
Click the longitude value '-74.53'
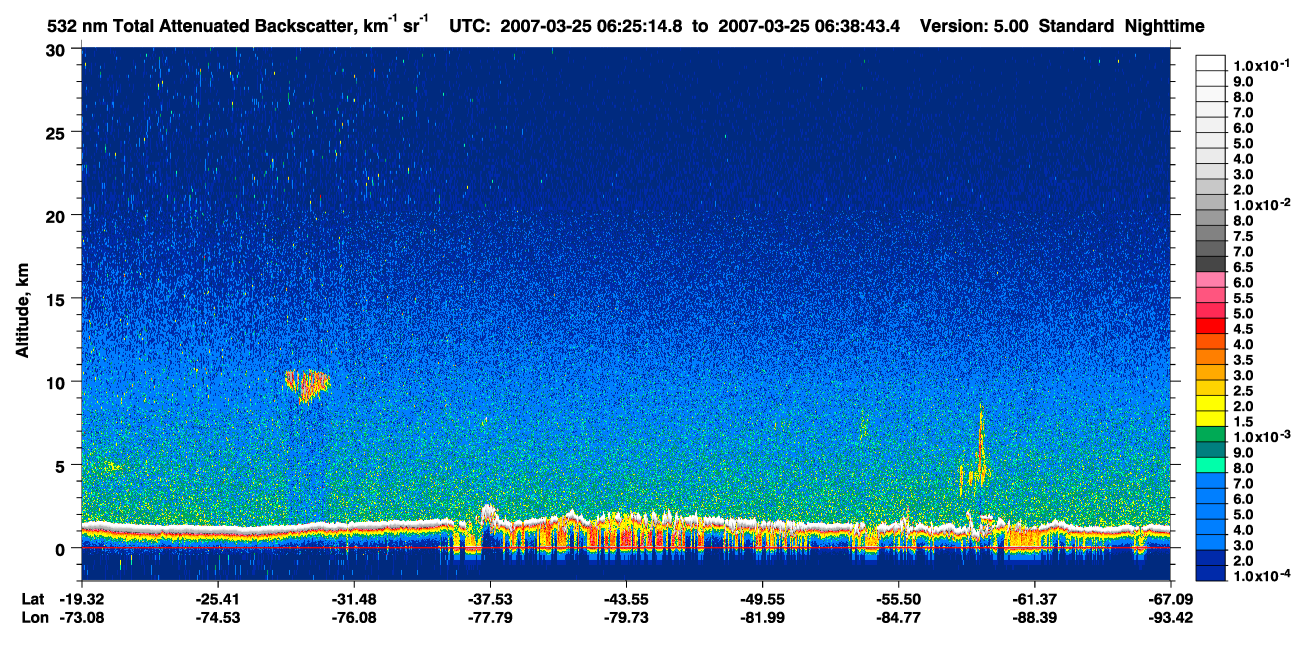coord(217,617)
